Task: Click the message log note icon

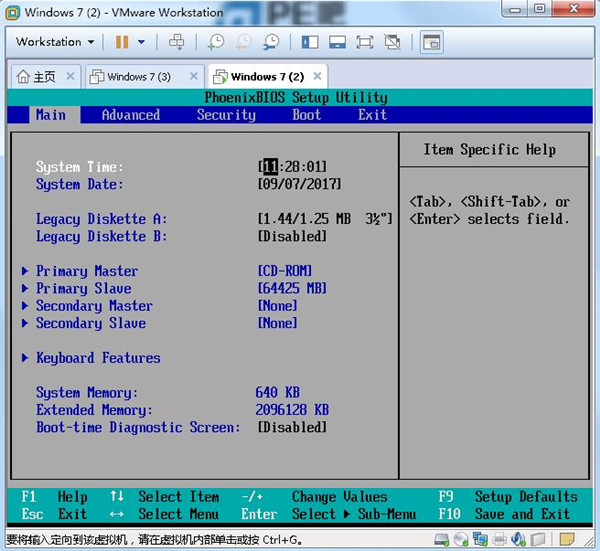Action: point(567,540)
